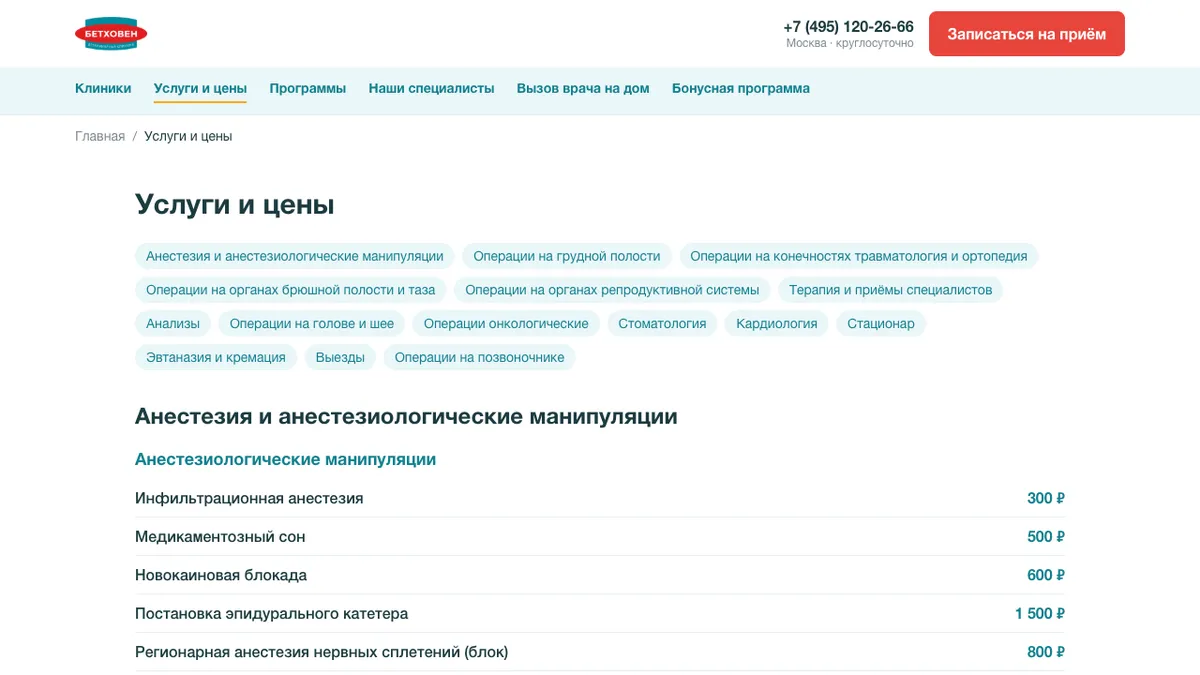Select Операции на грудной полости tag
This screenshot has width=1200, height=675.
coord(567,256)
